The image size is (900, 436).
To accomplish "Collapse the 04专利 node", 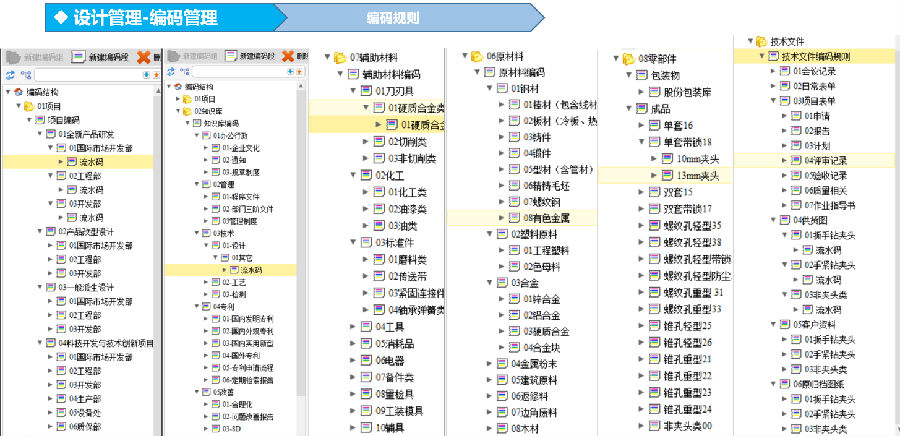I will click(197, 306).
